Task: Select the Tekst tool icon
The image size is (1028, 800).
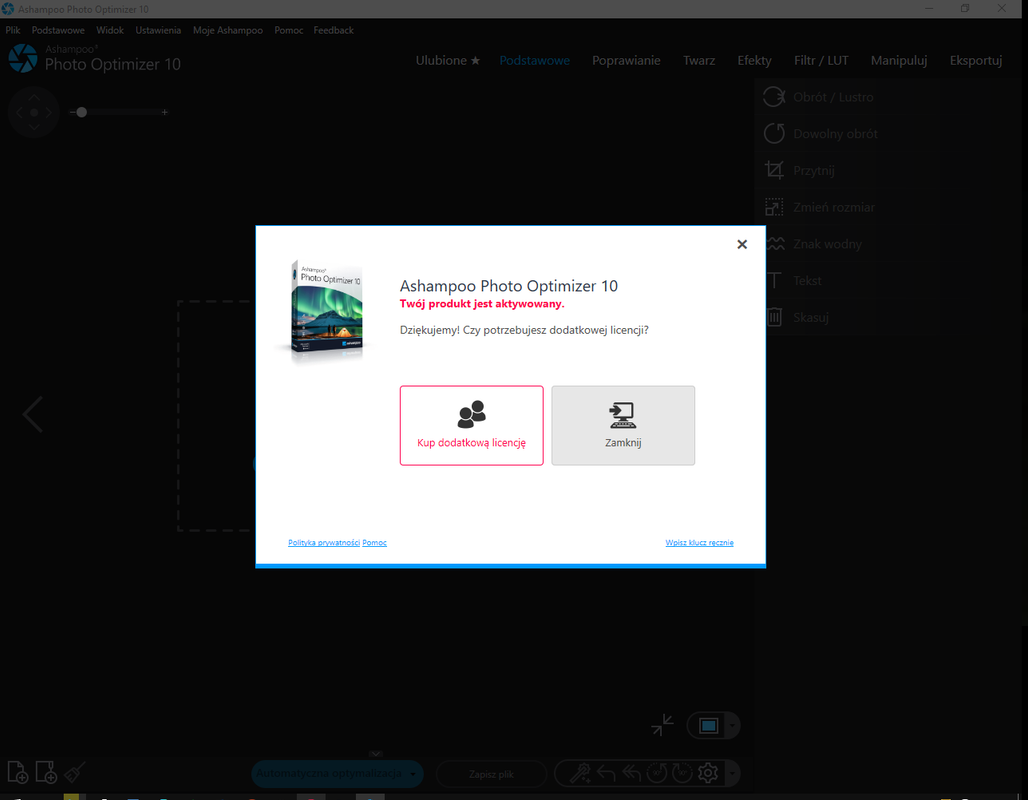Action: point(774,281)
